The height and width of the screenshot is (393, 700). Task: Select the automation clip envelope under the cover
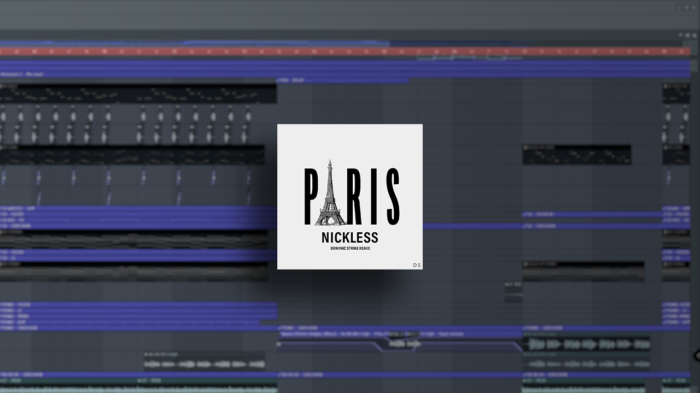coord(400,344)
